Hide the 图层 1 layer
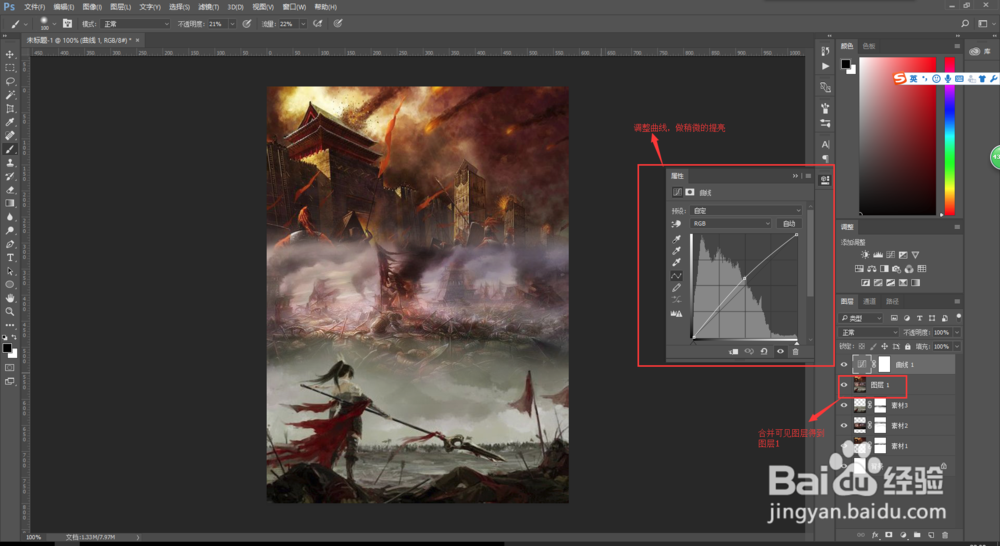1000x546 pixels. (844, 385)
